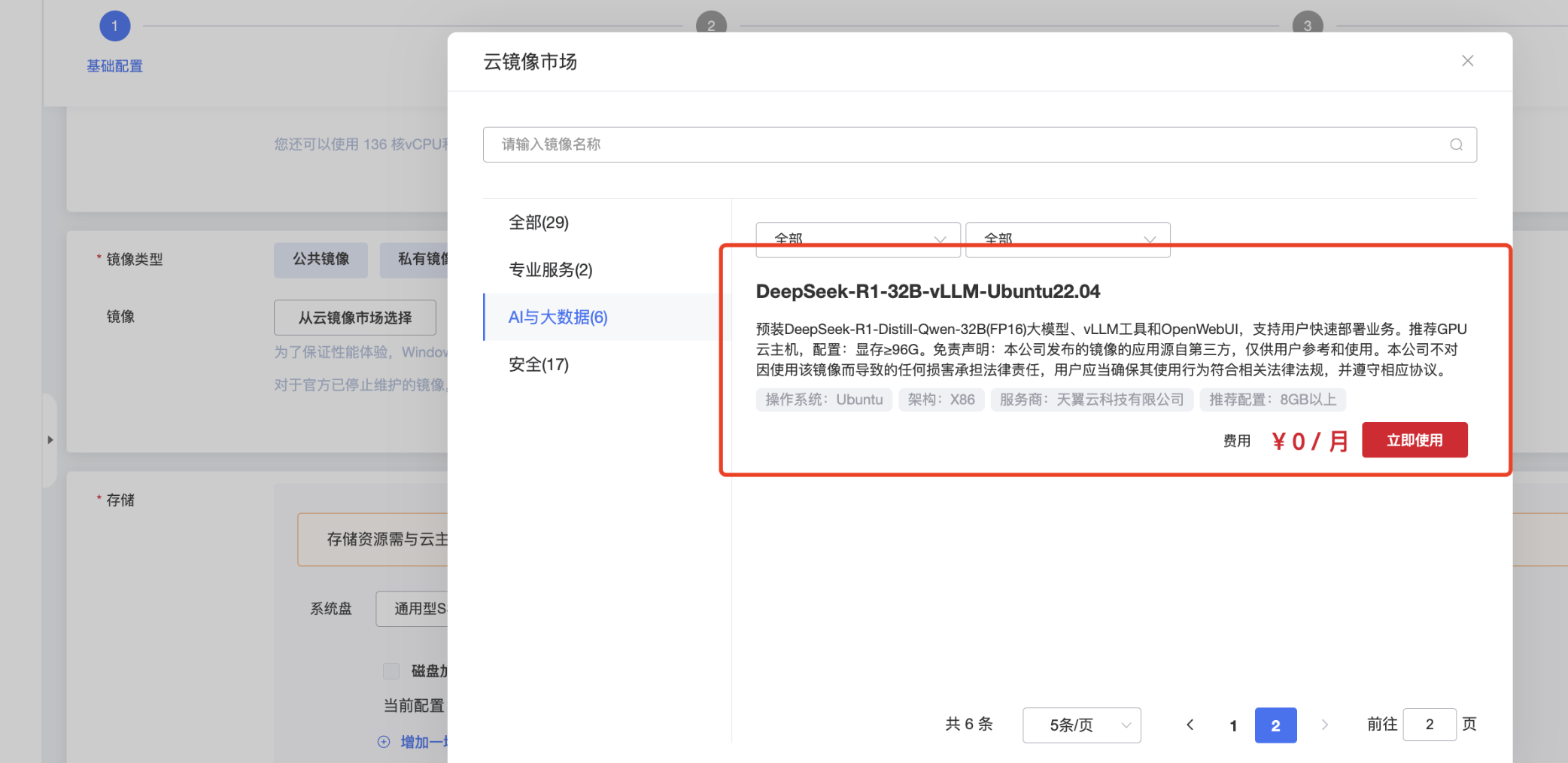This screenshot has height=763, width=1568.
Task: Select 公共镜像 image type in background page
Action: click(321, 260)
